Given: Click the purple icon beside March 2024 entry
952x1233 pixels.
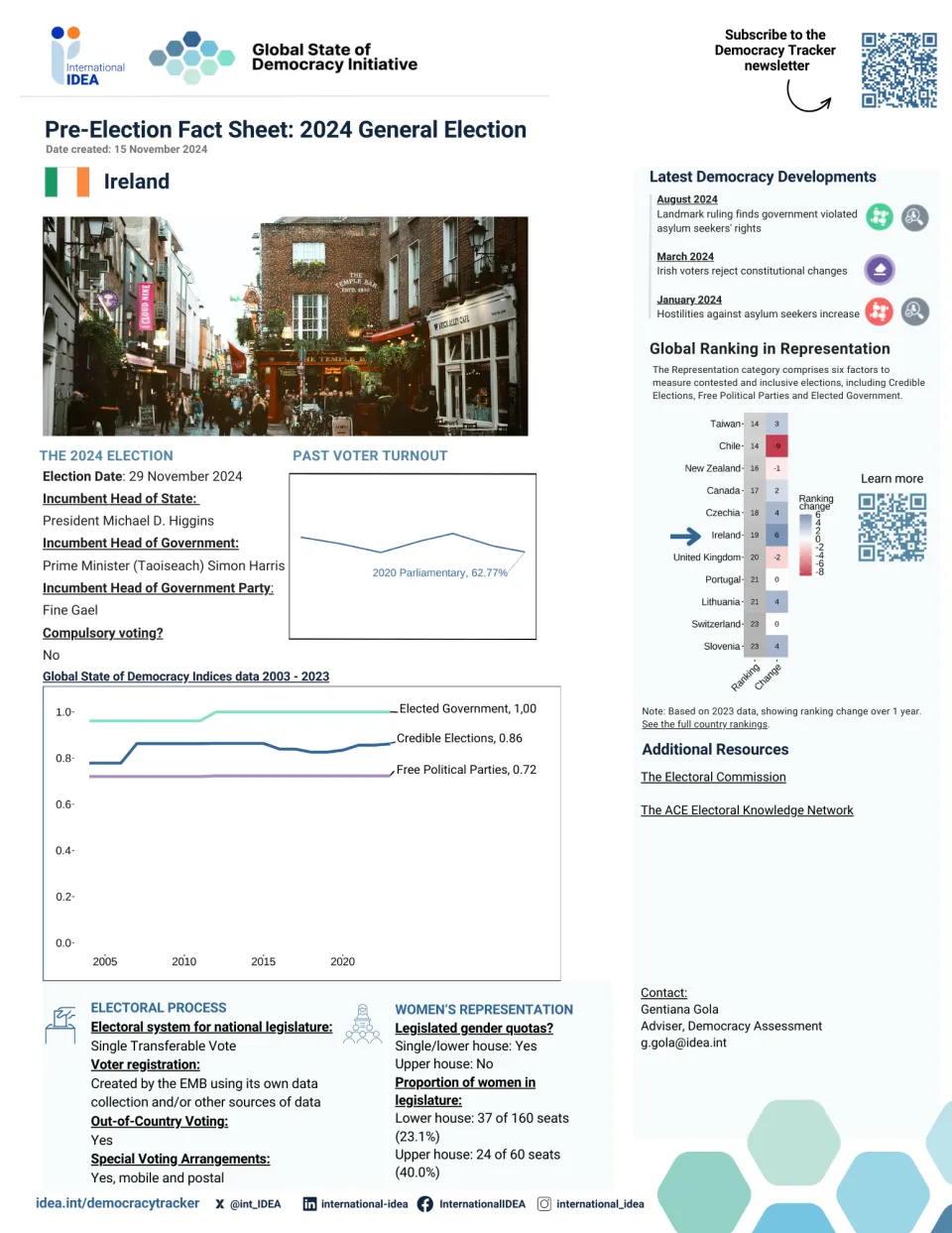Looking at the screenshot, I should pos(880,269).
